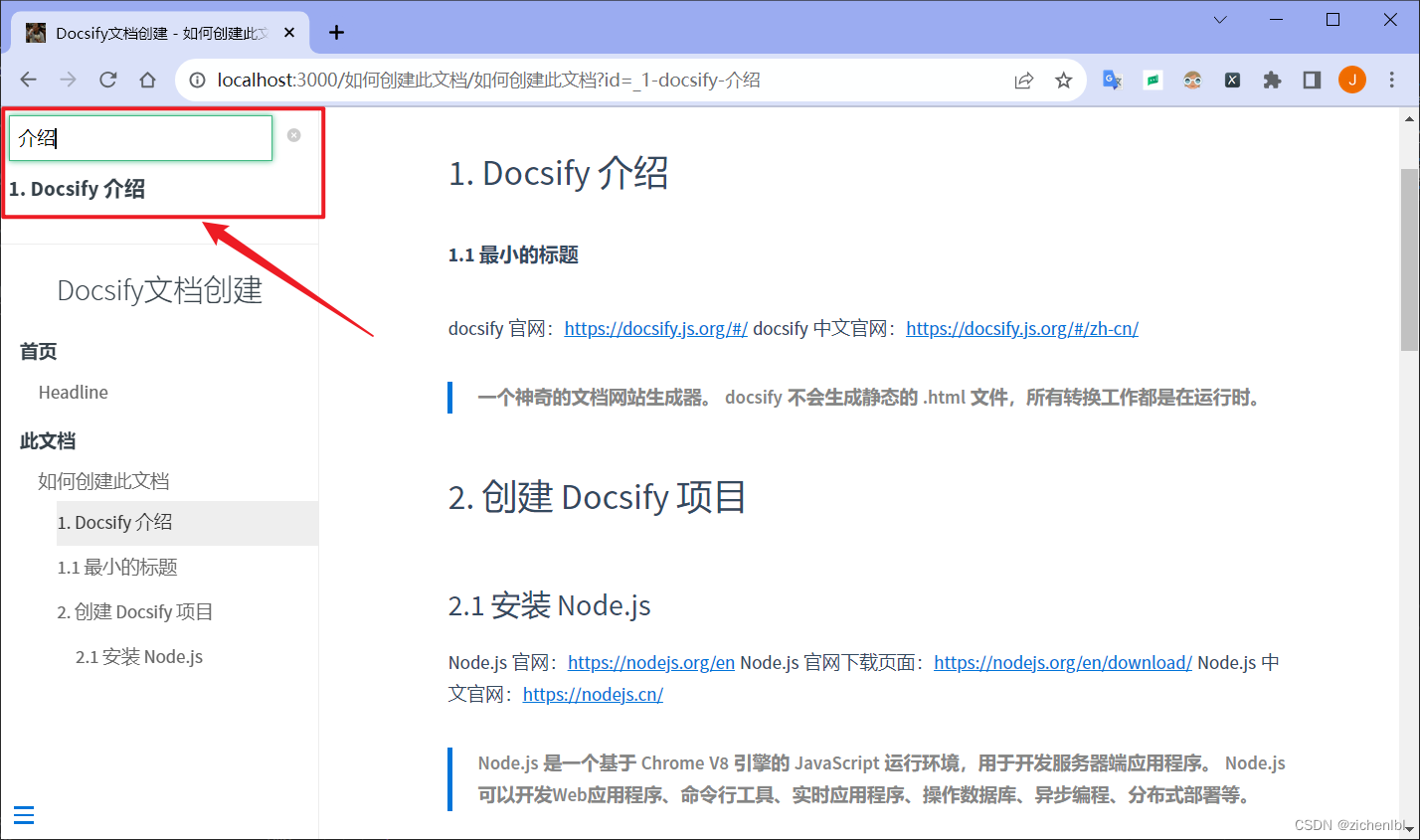Open the black X extension icon

[x=1232, y=81]
